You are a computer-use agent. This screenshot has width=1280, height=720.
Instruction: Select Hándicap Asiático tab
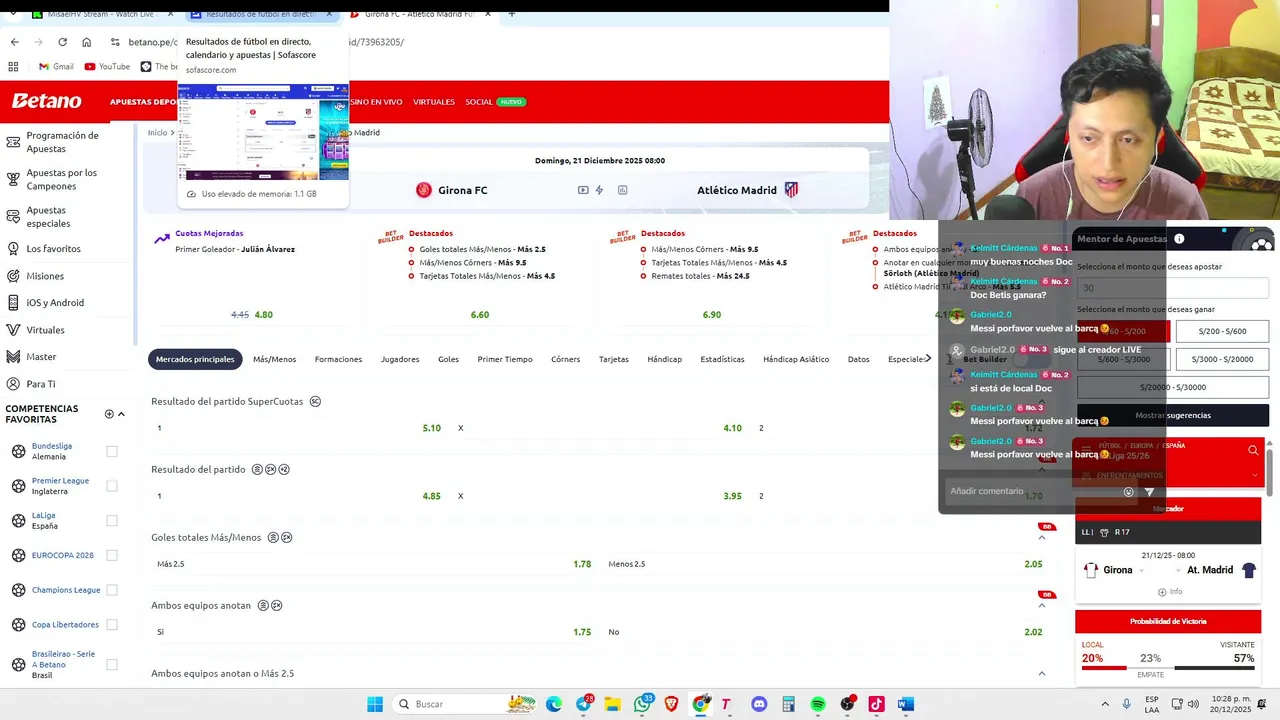796,359
